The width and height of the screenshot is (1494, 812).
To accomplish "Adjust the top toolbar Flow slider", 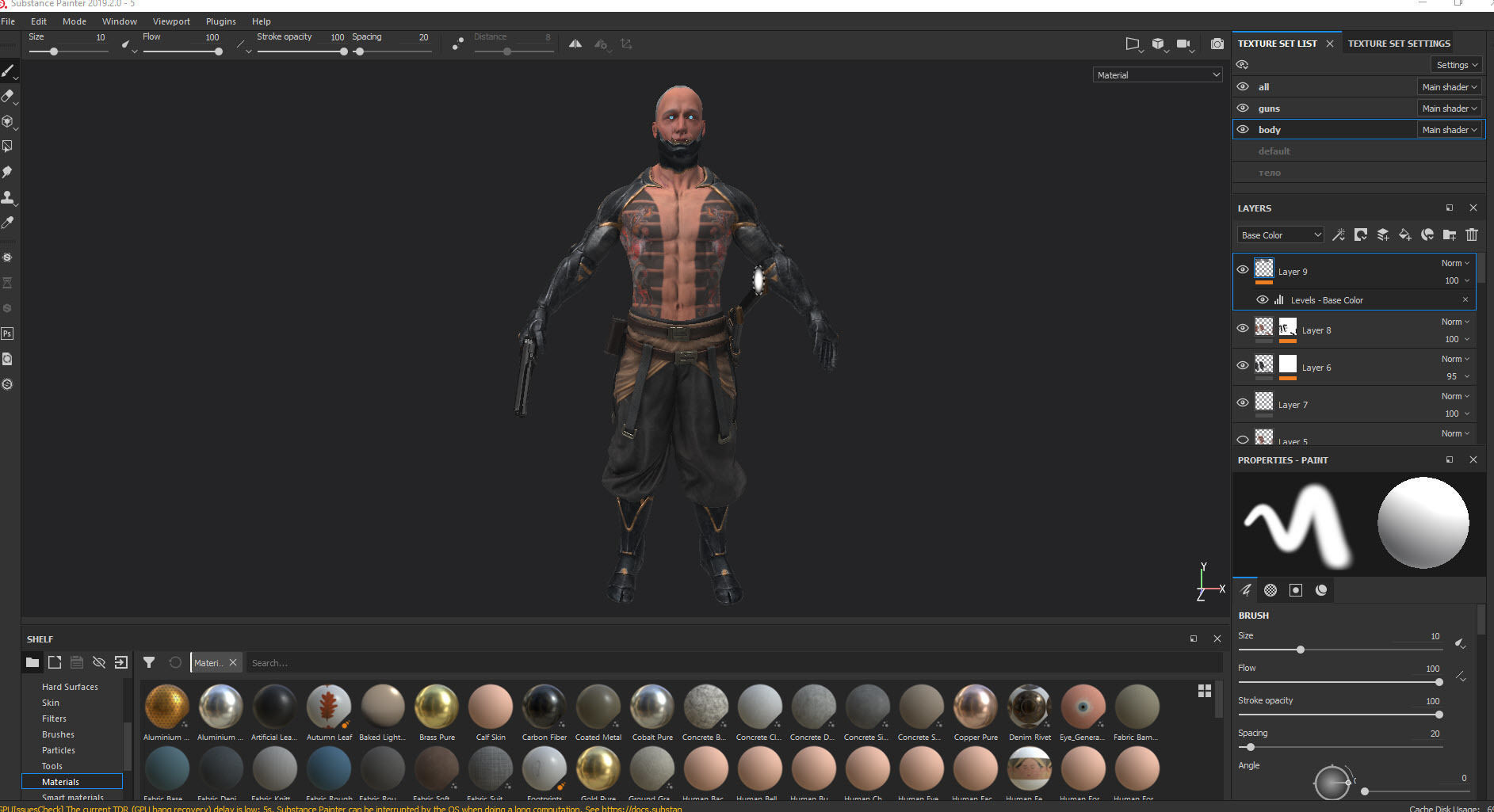I will [x=182, y=51].
